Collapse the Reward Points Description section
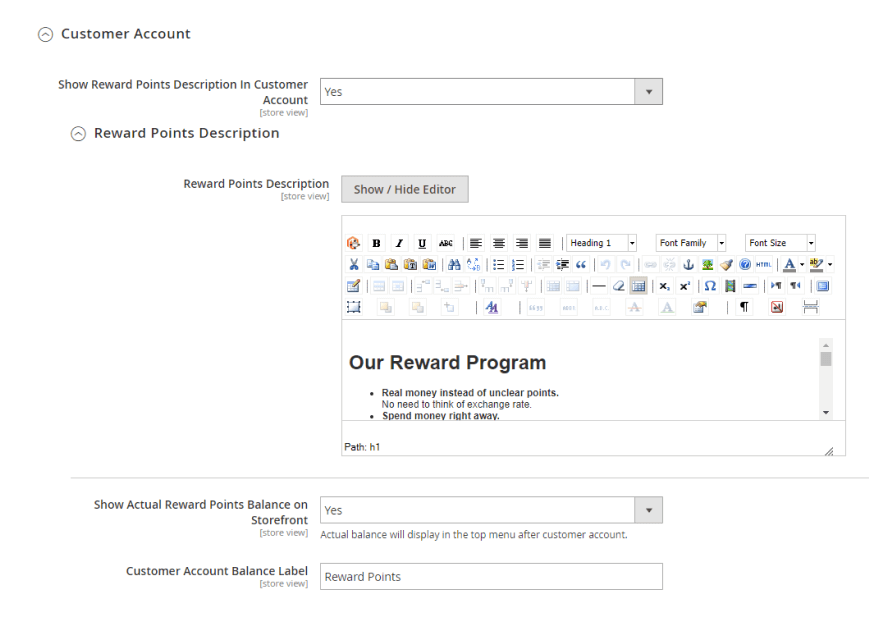The height and width of the screenshot is (635, 887). pos(78,133)
